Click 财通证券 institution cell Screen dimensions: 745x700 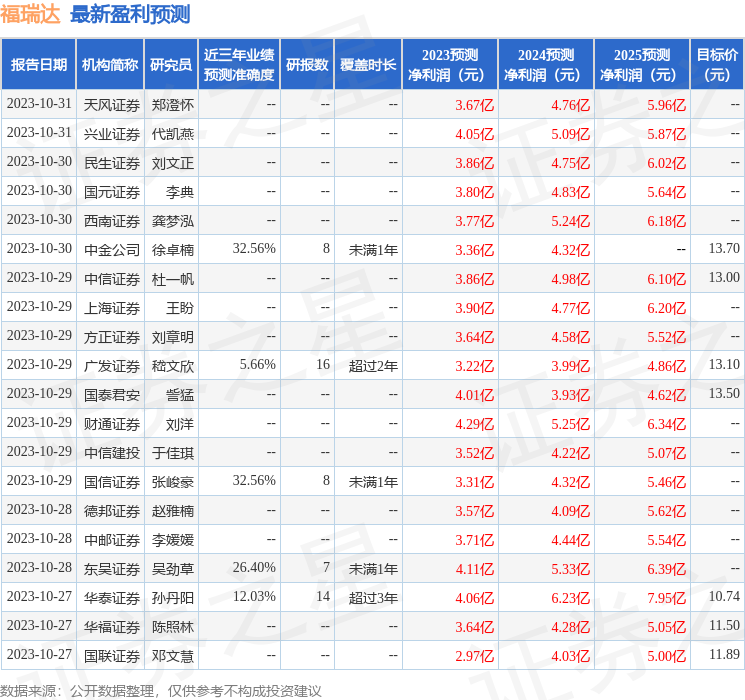[x=112, y=423]
